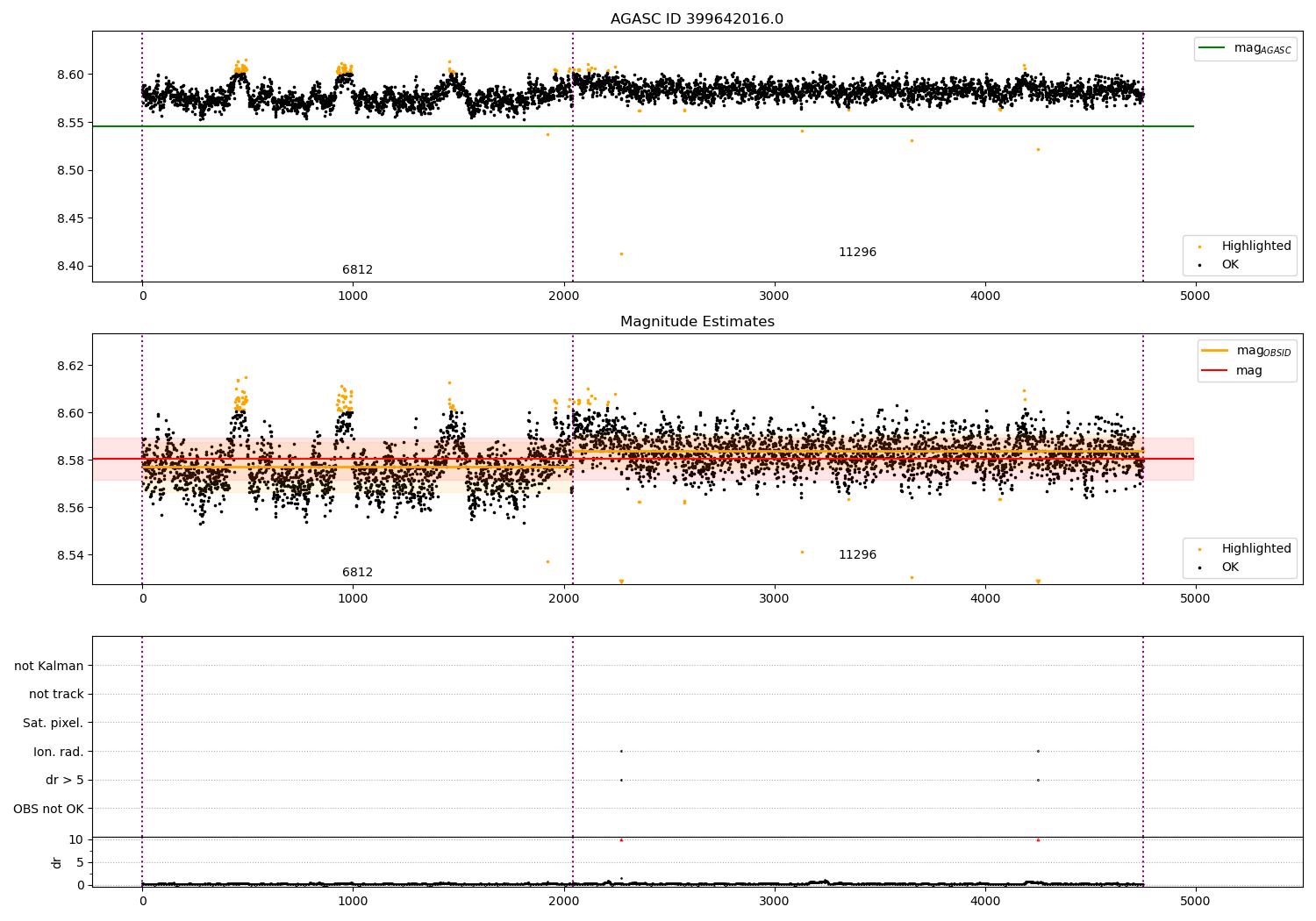The width and height of the screenshot is (1316, 921).
Task: Click the rotated 'dr' y-axis label
Action: (57, 862)
